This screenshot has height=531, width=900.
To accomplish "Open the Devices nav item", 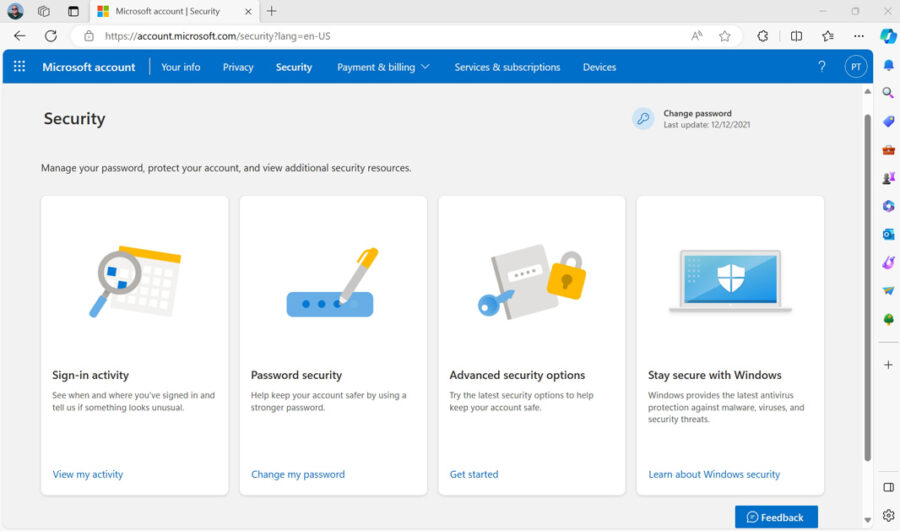I will [x=599, y=67].
